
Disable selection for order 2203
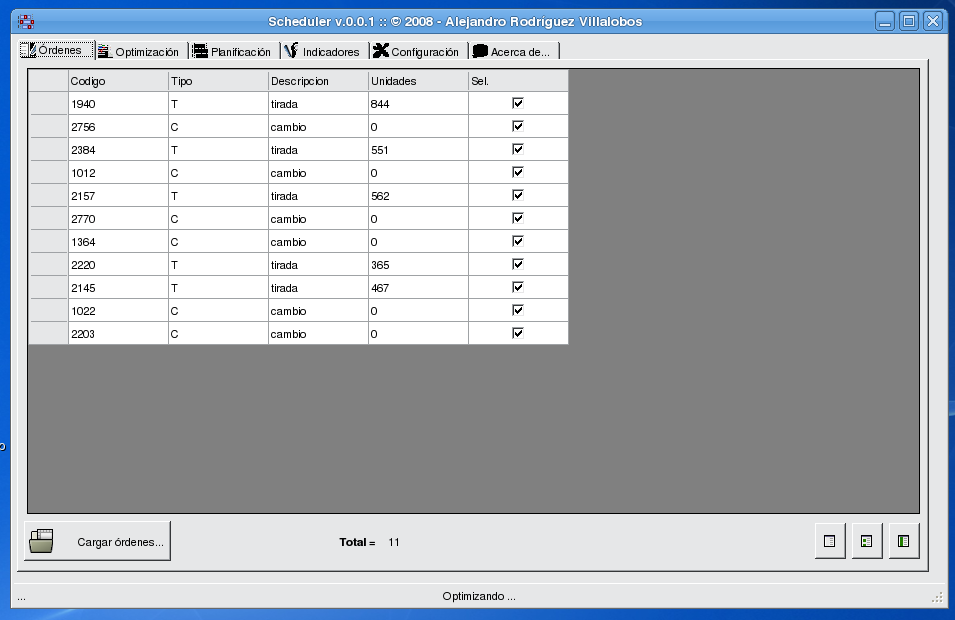pos(517,333)
